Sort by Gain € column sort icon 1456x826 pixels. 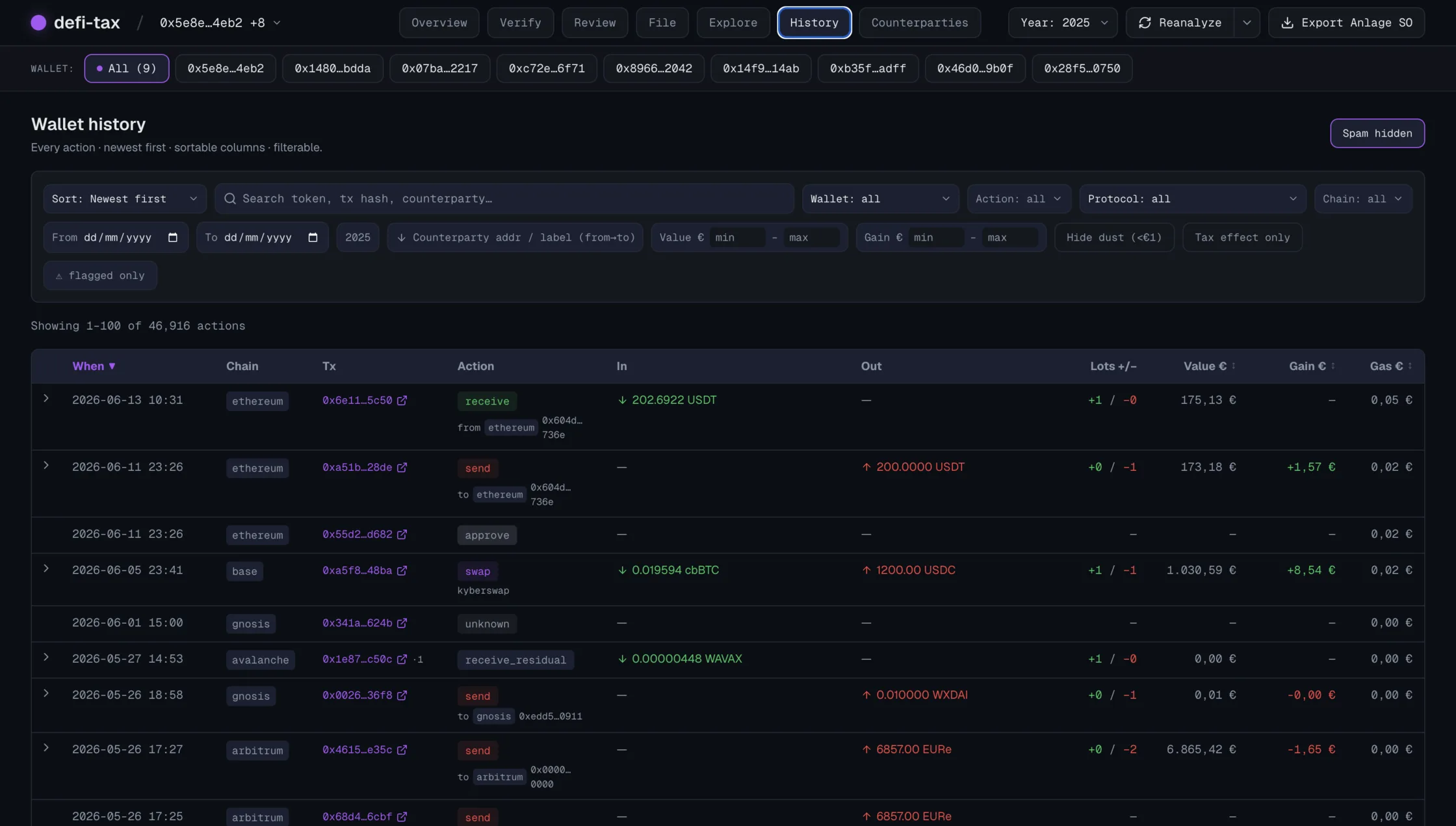(1332, 366)
